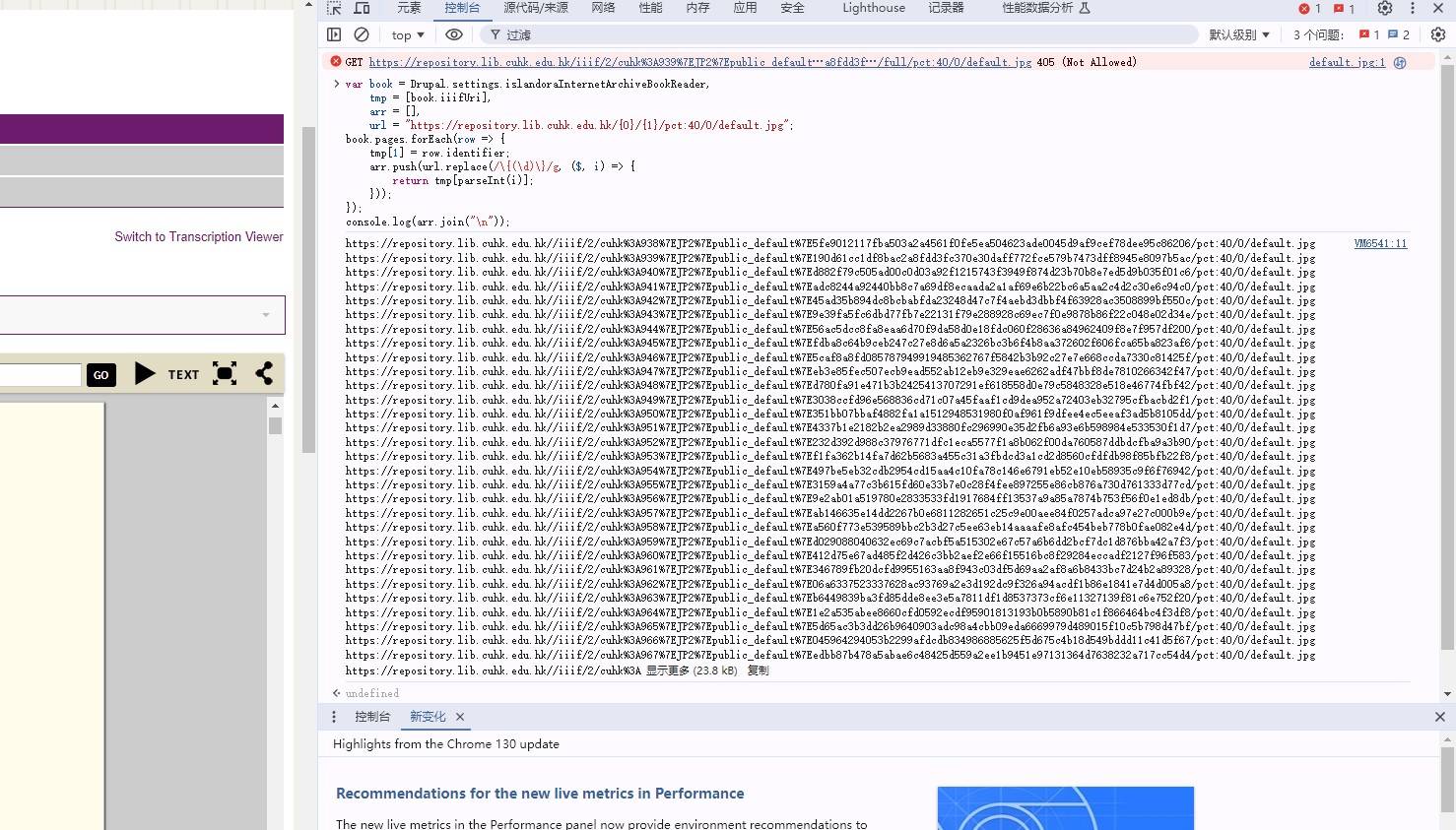Toggle the console sidebar panel

point(334,34)
